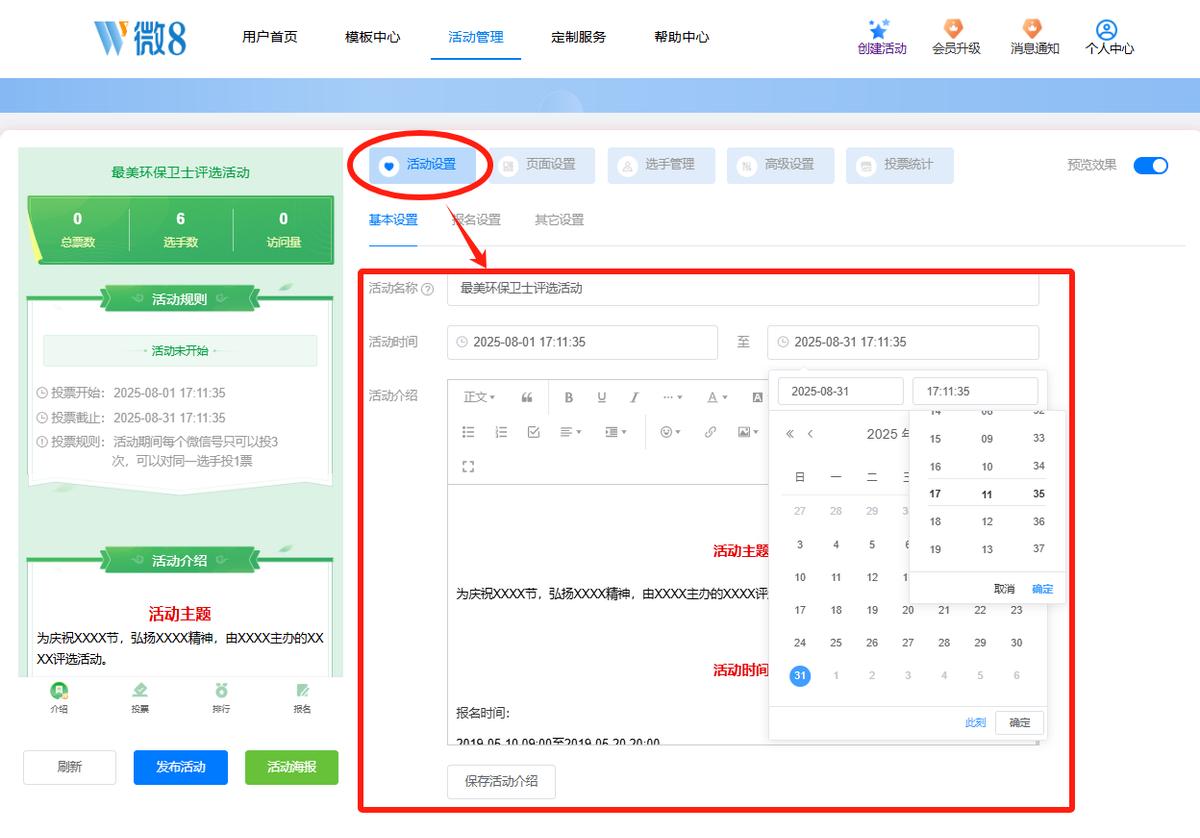This screenshot has height=838, width=1200.
Task: Click the insert link icon in the editor
Action: coord(710,432)
